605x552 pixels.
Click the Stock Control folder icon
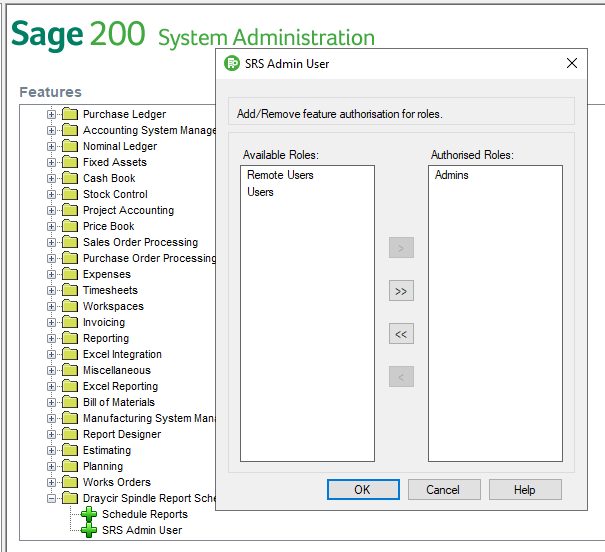pos(70,194)
